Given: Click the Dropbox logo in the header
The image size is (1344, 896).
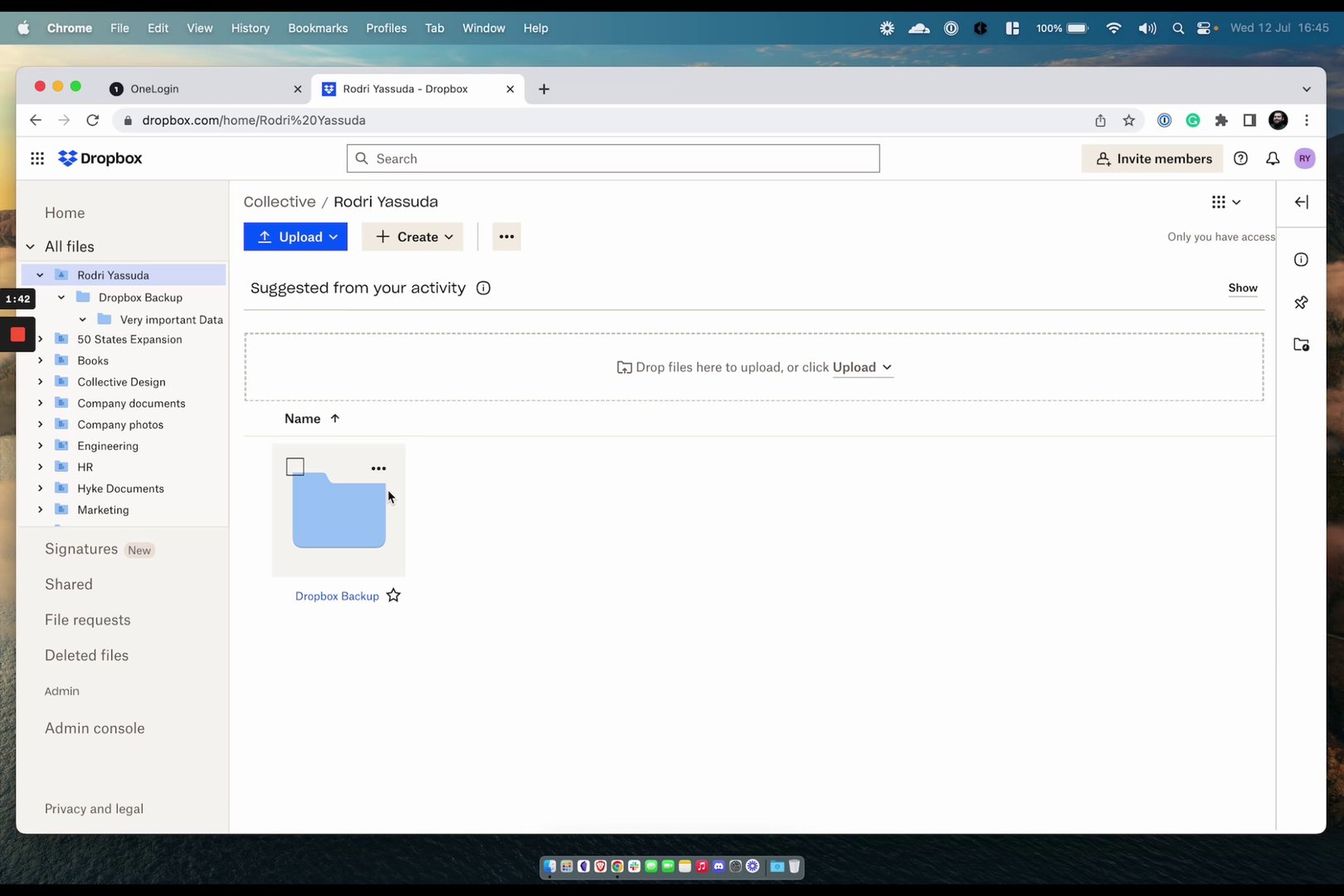Looking at the screenshot, I should tap(100, 158).
